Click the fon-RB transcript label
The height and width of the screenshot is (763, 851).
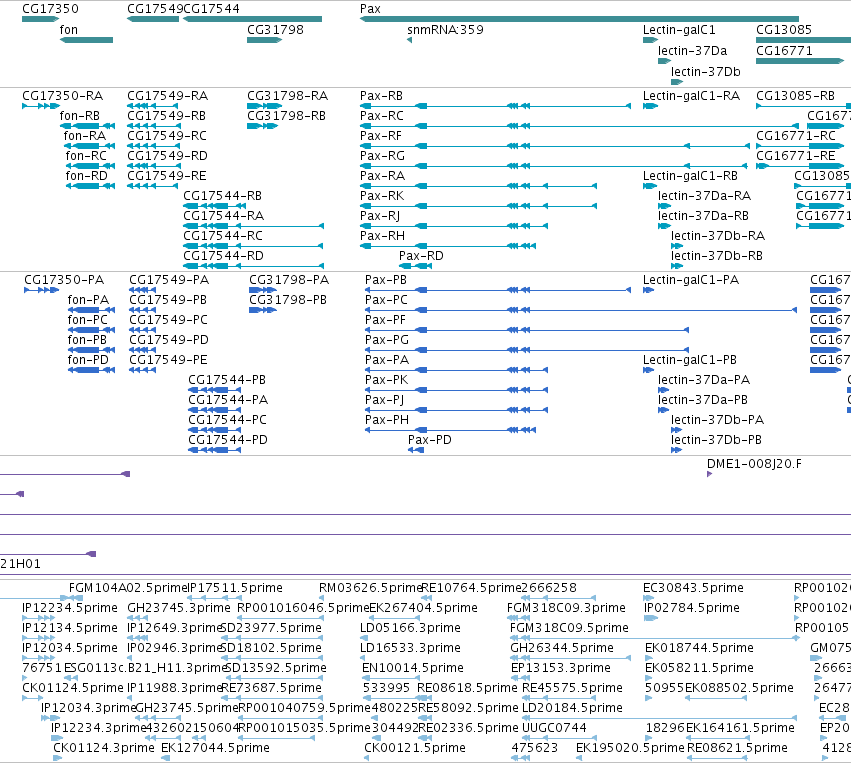[79, 116]
